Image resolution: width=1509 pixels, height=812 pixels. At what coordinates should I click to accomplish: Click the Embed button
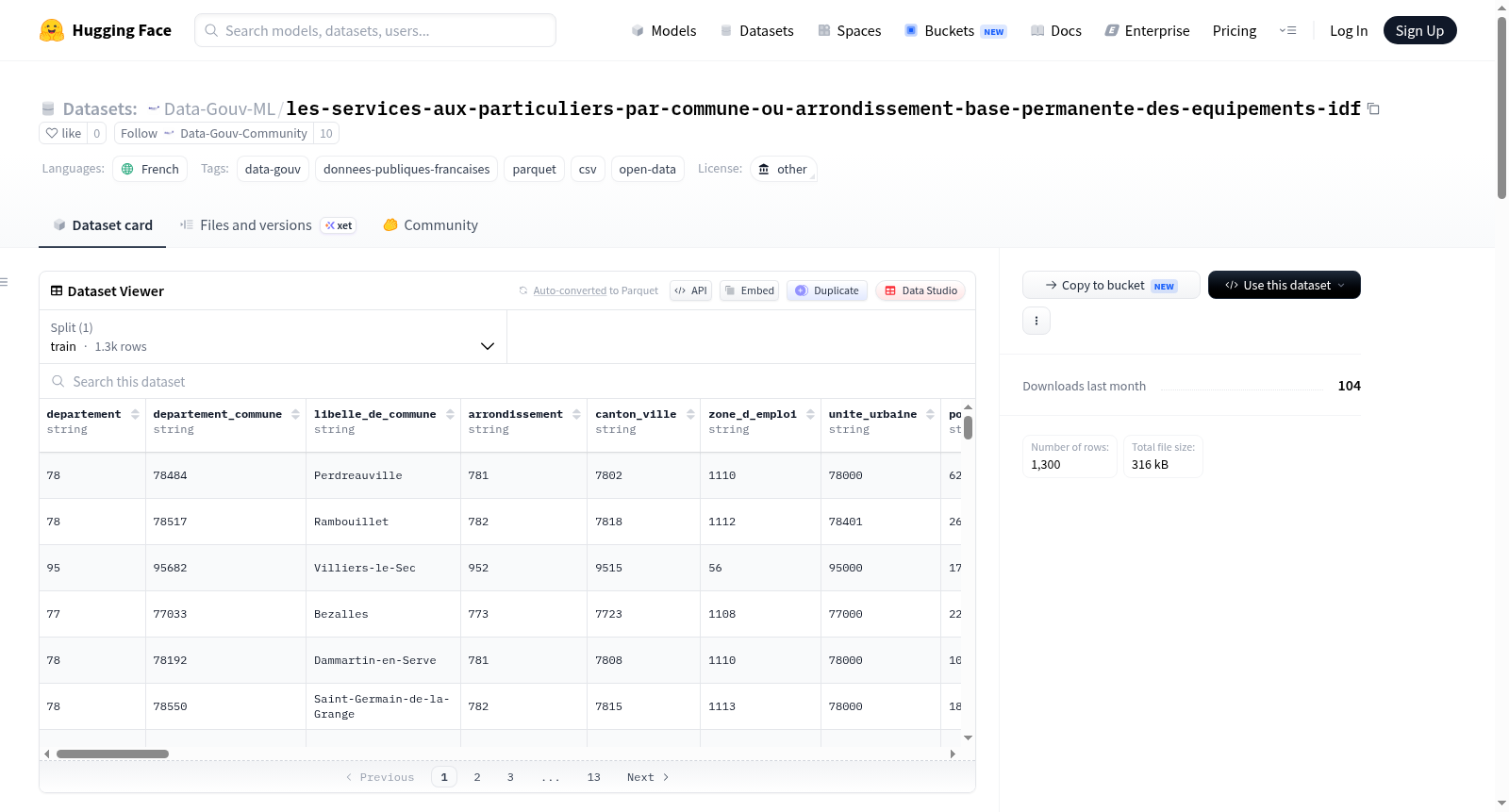(749, 290)
